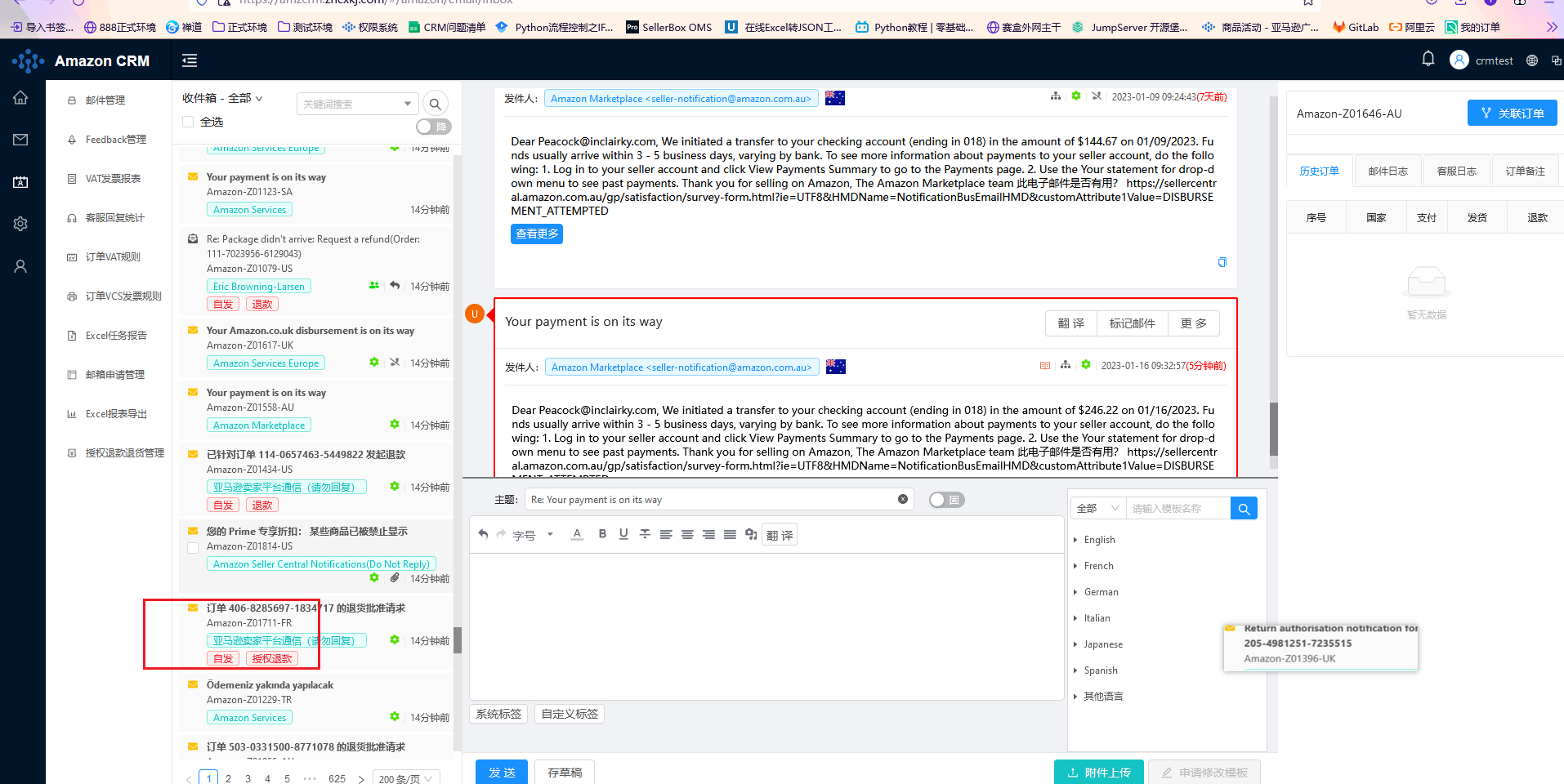
Task: Click the 发送 send button
Action: click(503, 772)
